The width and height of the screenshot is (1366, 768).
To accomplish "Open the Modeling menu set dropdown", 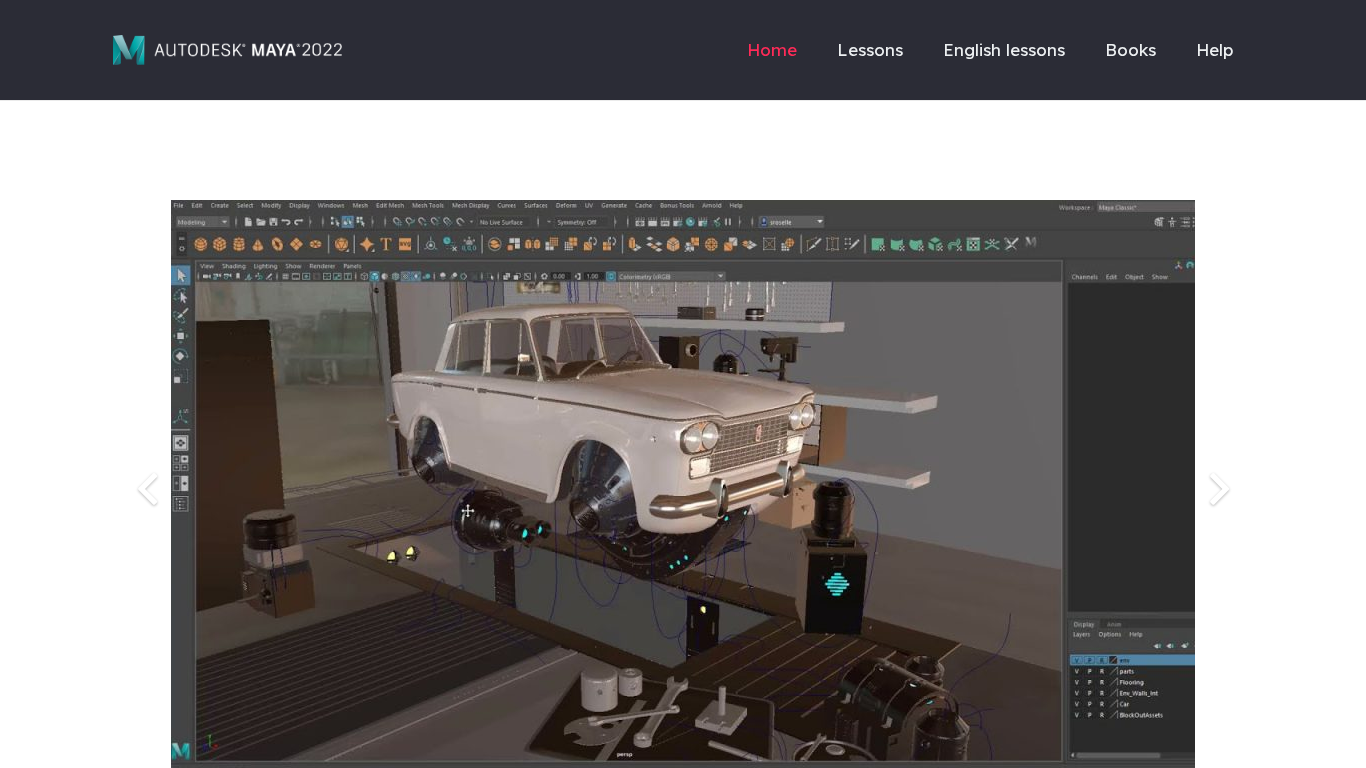I will (x=203, y=222).
